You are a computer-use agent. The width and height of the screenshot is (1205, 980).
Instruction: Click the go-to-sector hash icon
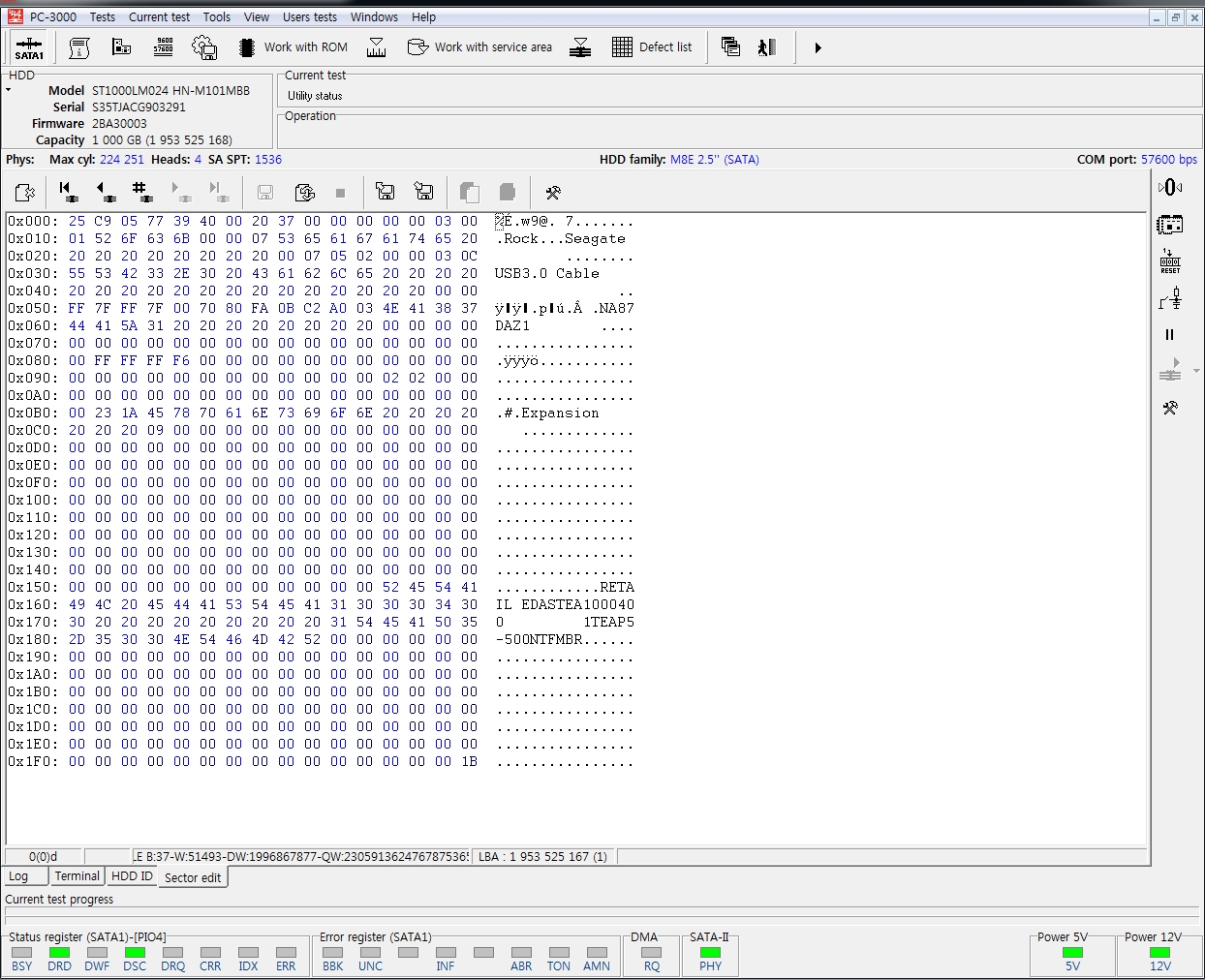coord(141,192)
